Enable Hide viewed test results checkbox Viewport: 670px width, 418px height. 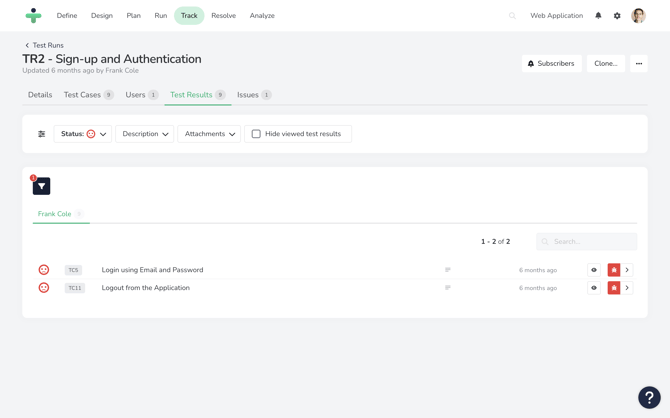(256, 134)
